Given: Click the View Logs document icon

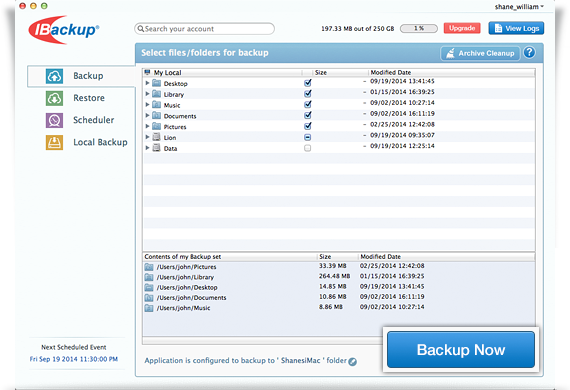Looking at the screenshot, I should coord(498,28).
